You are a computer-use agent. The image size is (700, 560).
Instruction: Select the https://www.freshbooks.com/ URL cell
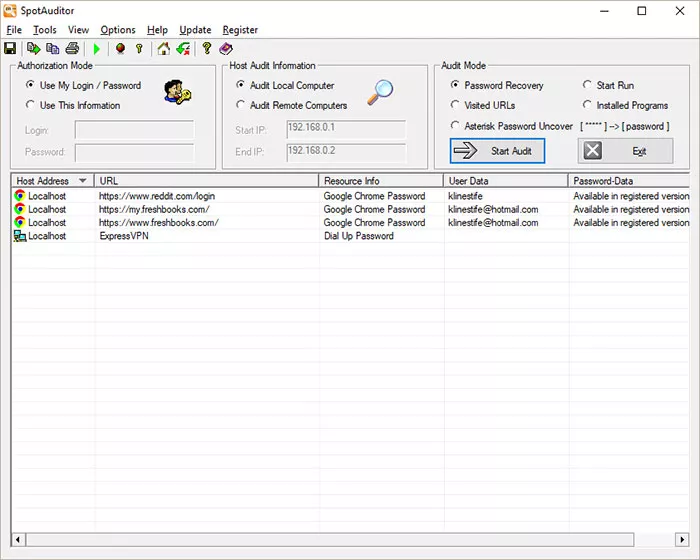click(158, 222)
